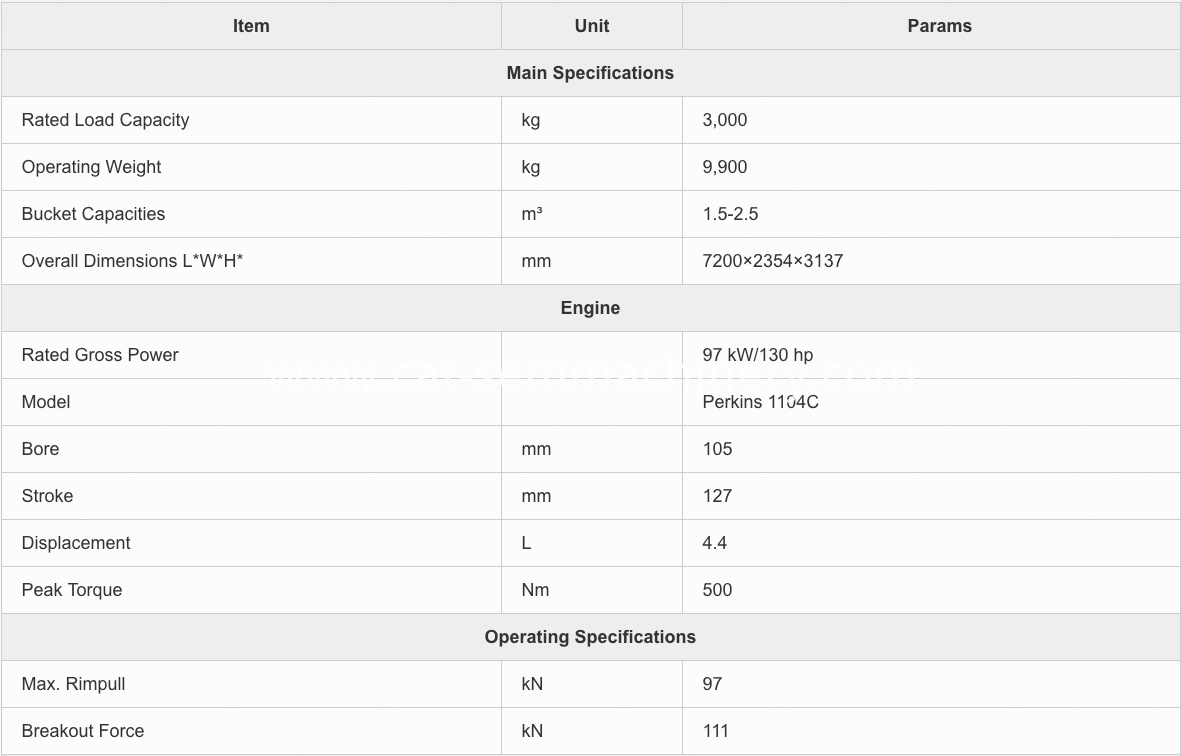1181x756 pixels.
Task: Click the Max. Rimpull value 97
Action: coord(712,684)
